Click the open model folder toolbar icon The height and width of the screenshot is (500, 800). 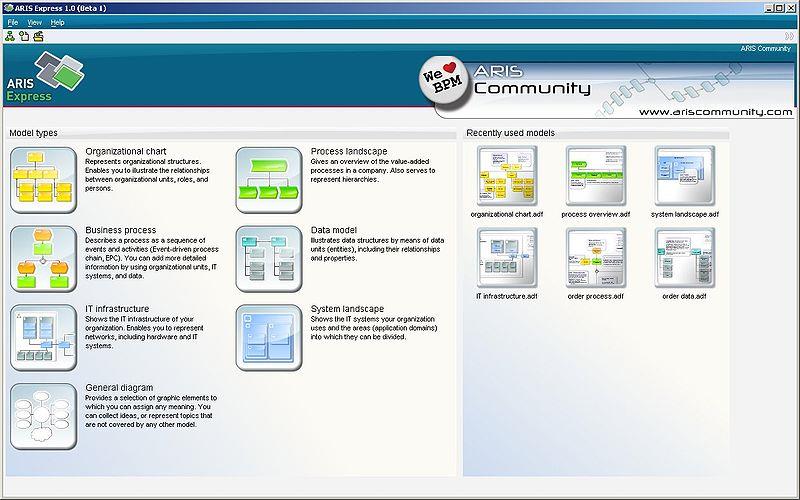[38, 36]
